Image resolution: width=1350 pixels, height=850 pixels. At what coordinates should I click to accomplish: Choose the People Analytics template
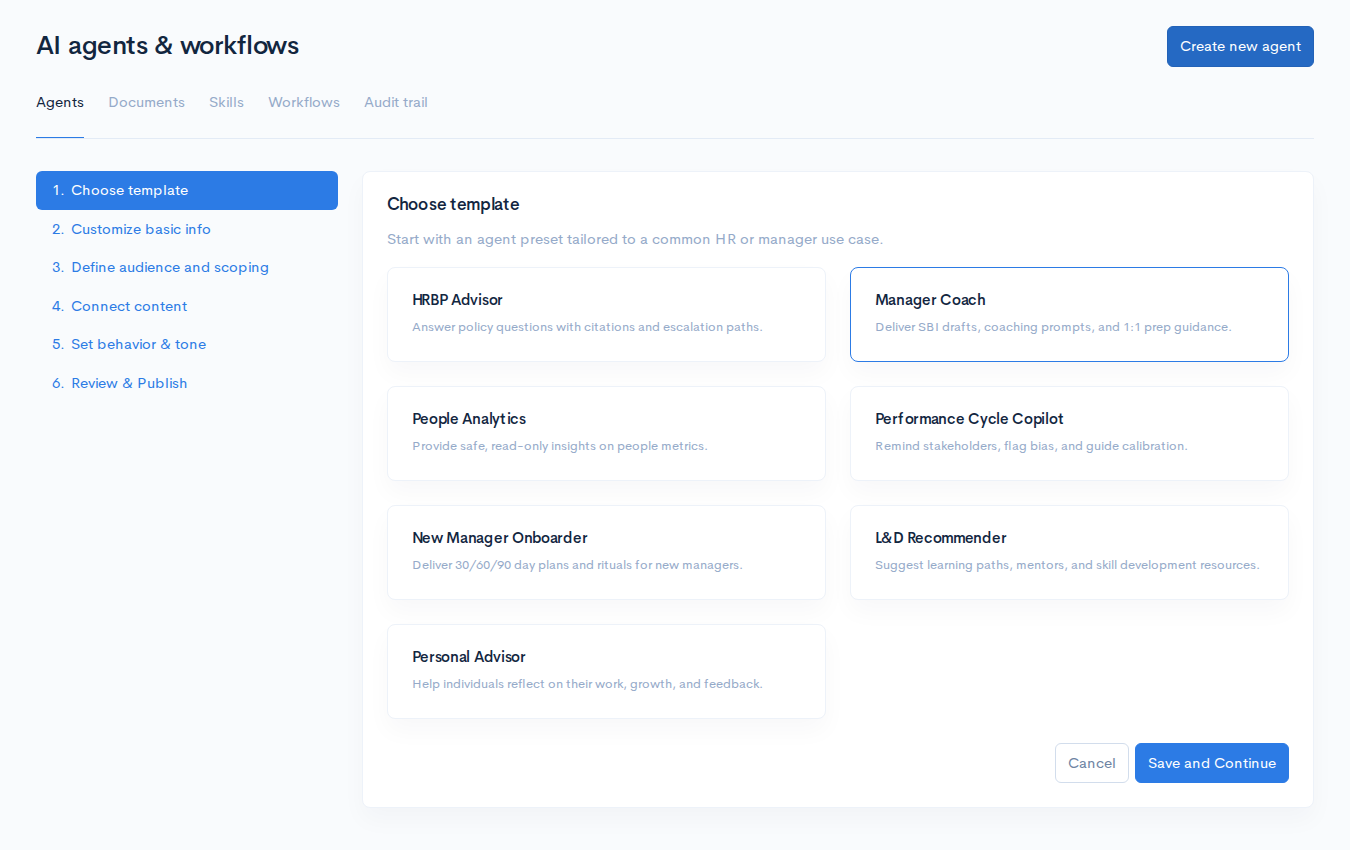(606, 433)
